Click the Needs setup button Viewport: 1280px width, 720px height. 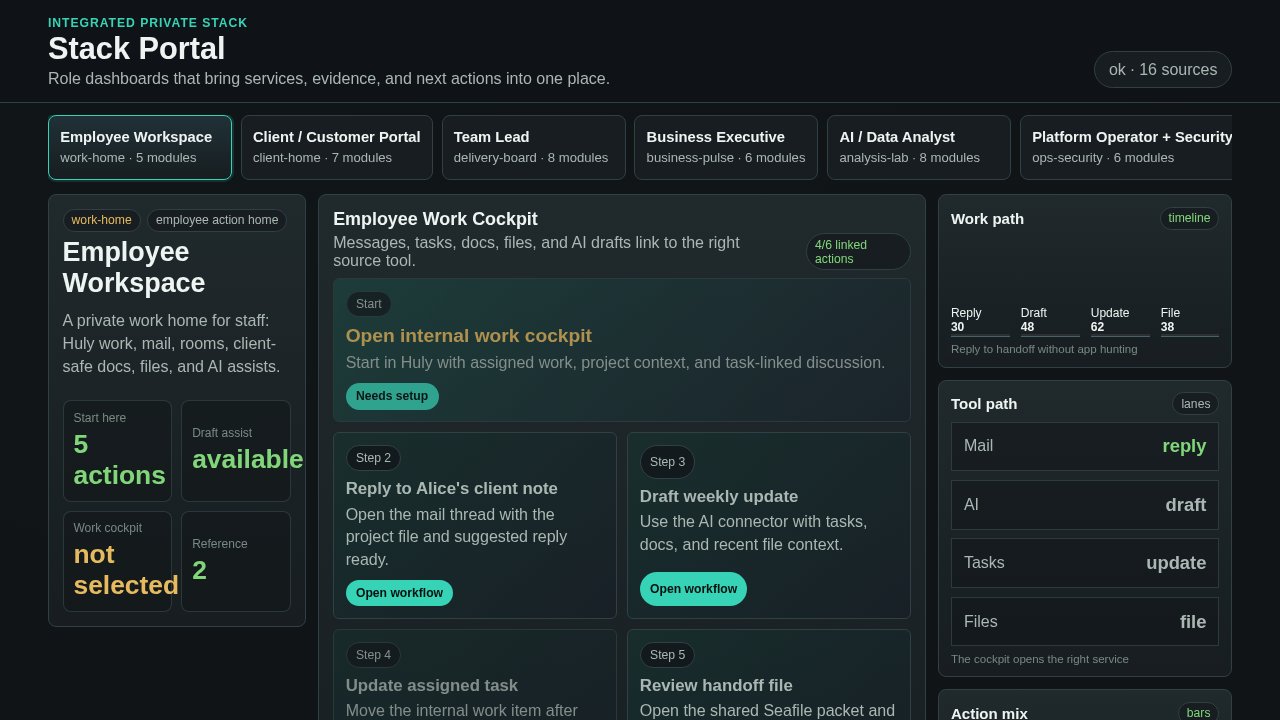(392, 396)
